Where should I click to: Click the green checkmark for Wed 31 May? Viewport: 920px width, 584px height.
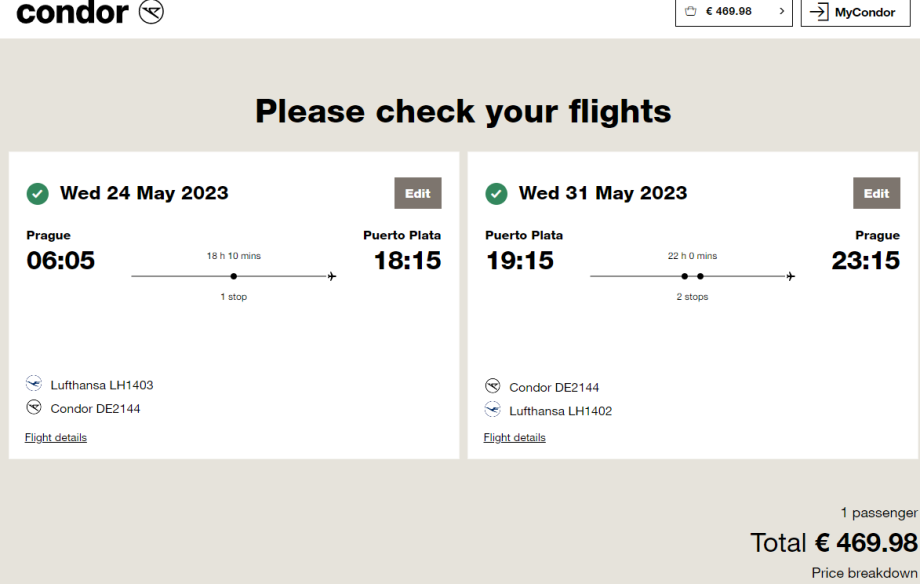tap(496, 193)
